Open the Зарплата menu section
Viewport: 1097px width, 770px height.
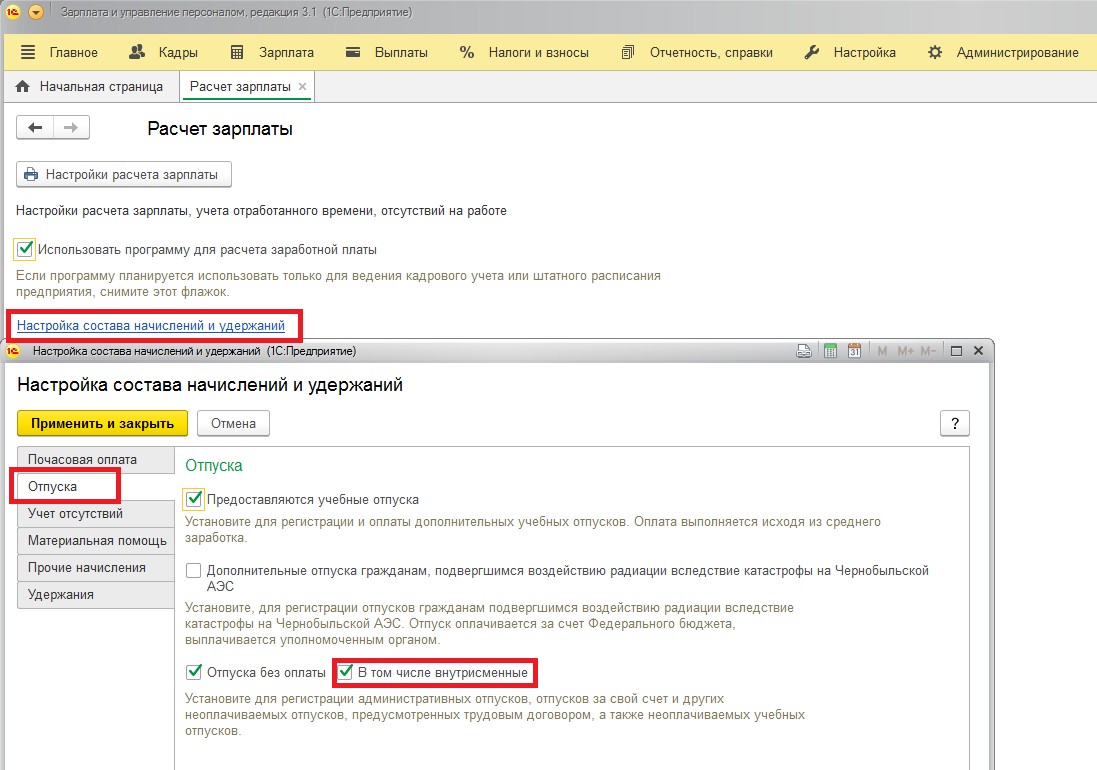[x=272, y=52]
